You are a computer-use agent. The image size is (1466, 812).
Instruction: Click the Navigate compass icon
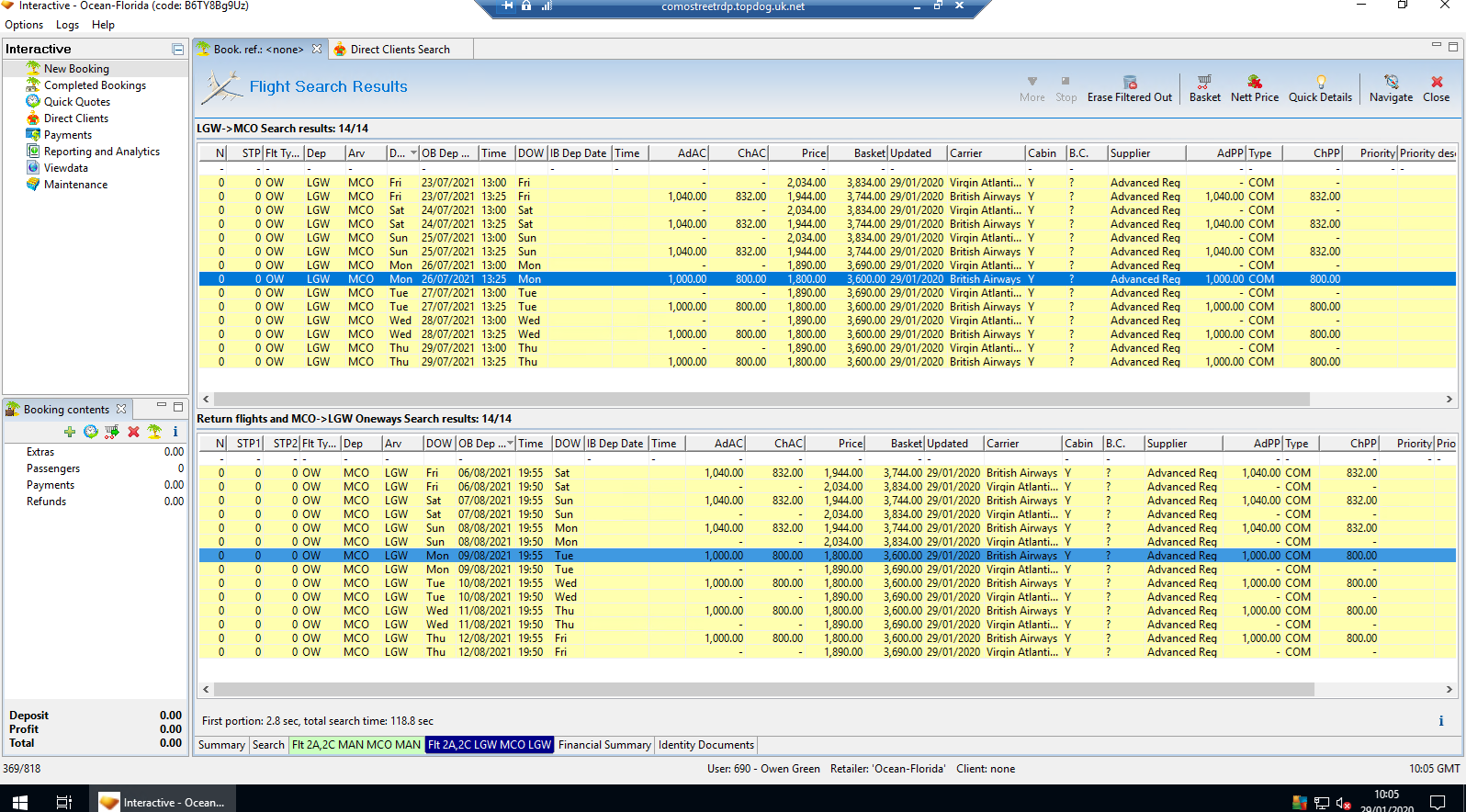click(x=1391, y=88)
